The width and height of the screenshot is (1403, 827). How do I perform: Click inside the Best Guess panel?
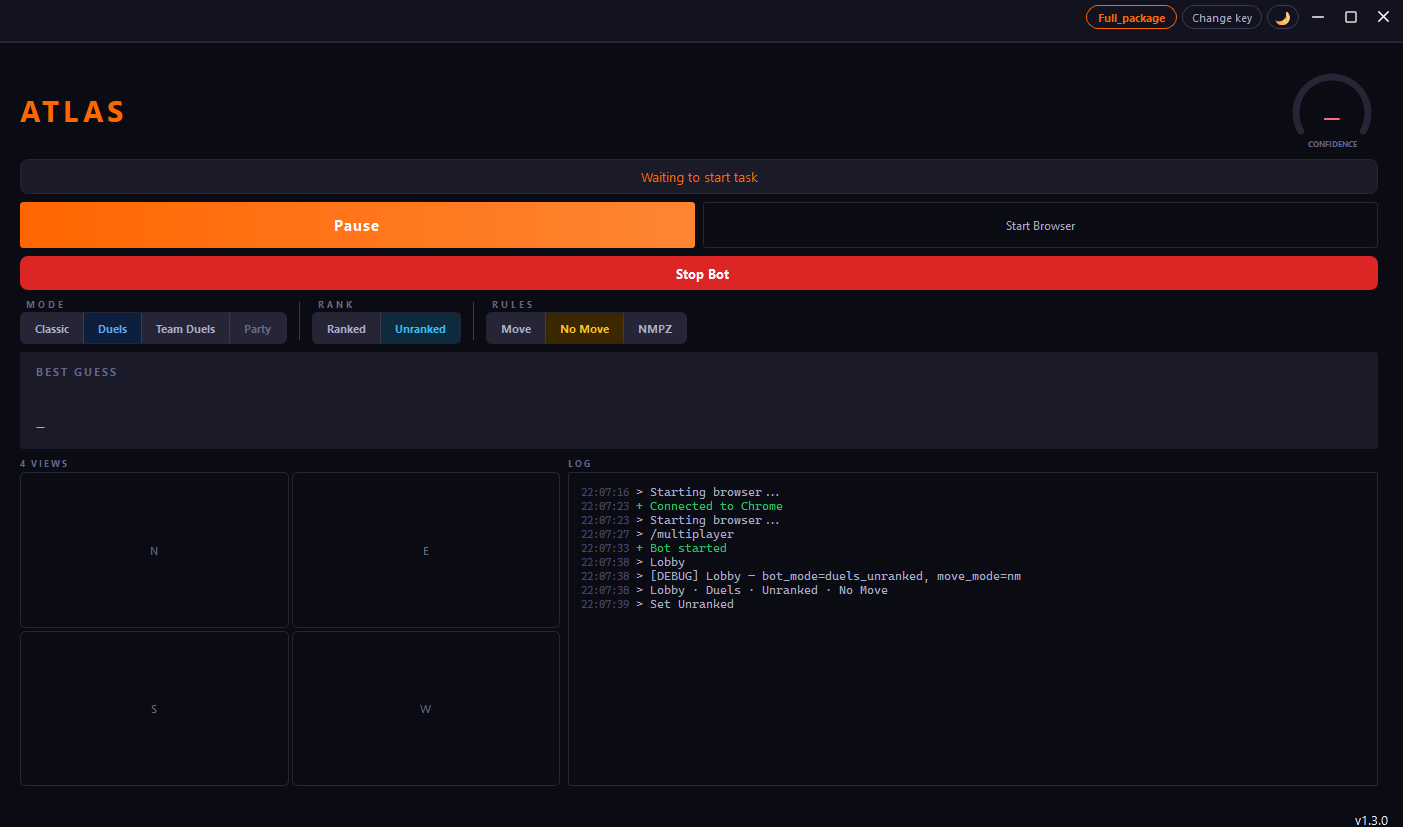699,400
